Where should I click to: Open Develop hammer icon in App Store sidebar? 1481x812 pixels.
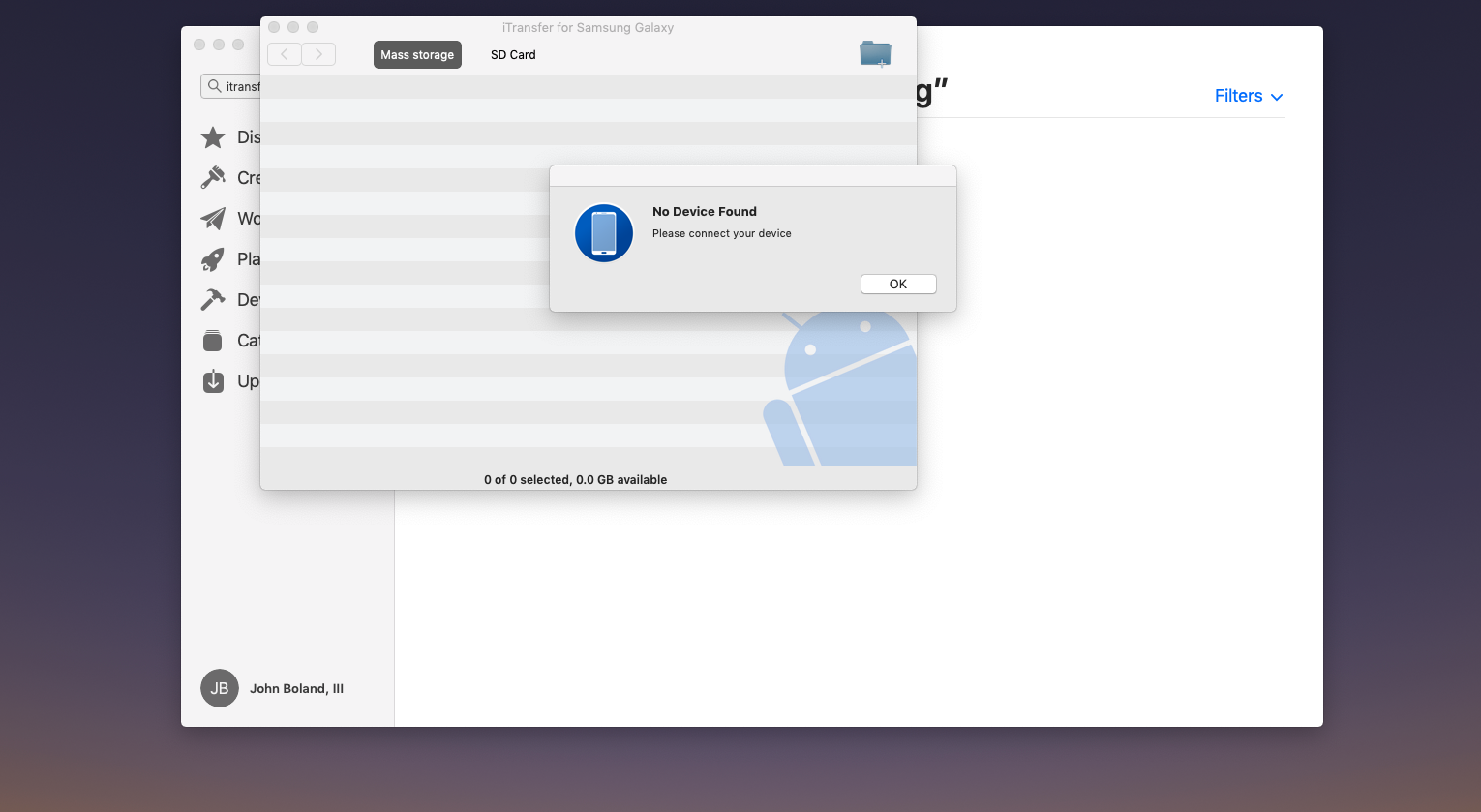click(213, 300)
